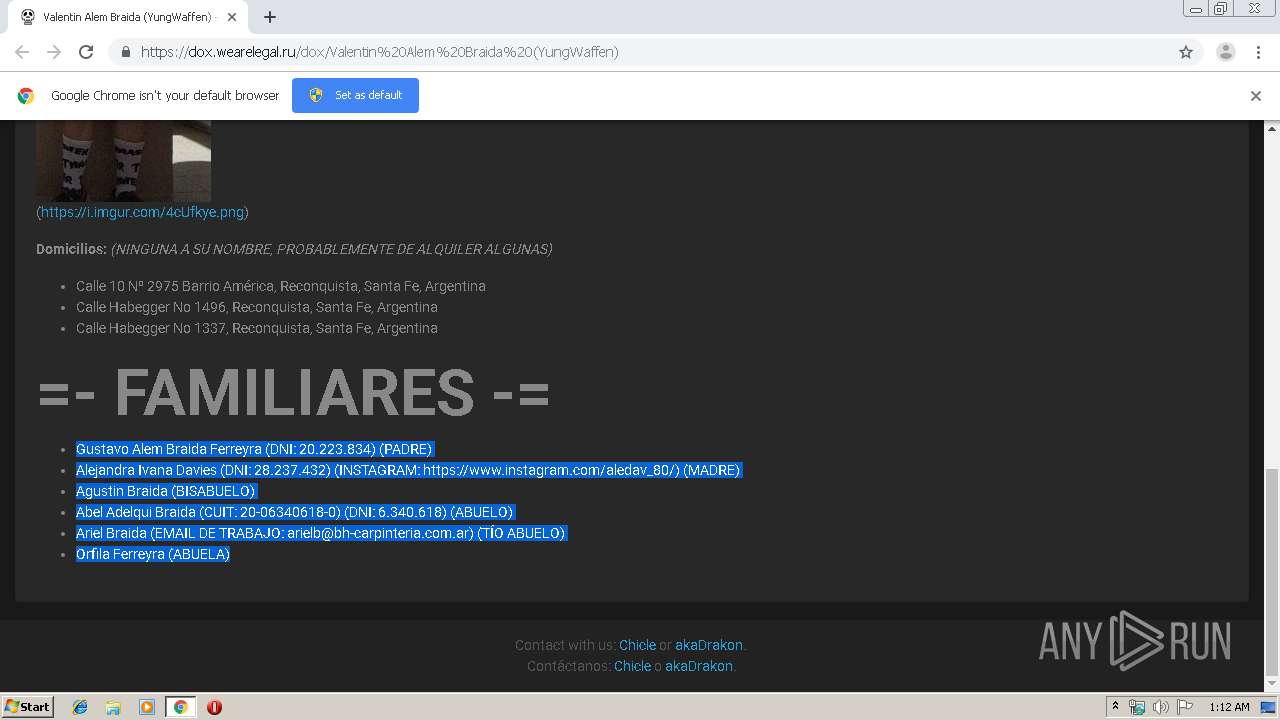The height and width of the screenshot is (720, 1280).
Task: Click the browser forward arrow
Action: 54,52
